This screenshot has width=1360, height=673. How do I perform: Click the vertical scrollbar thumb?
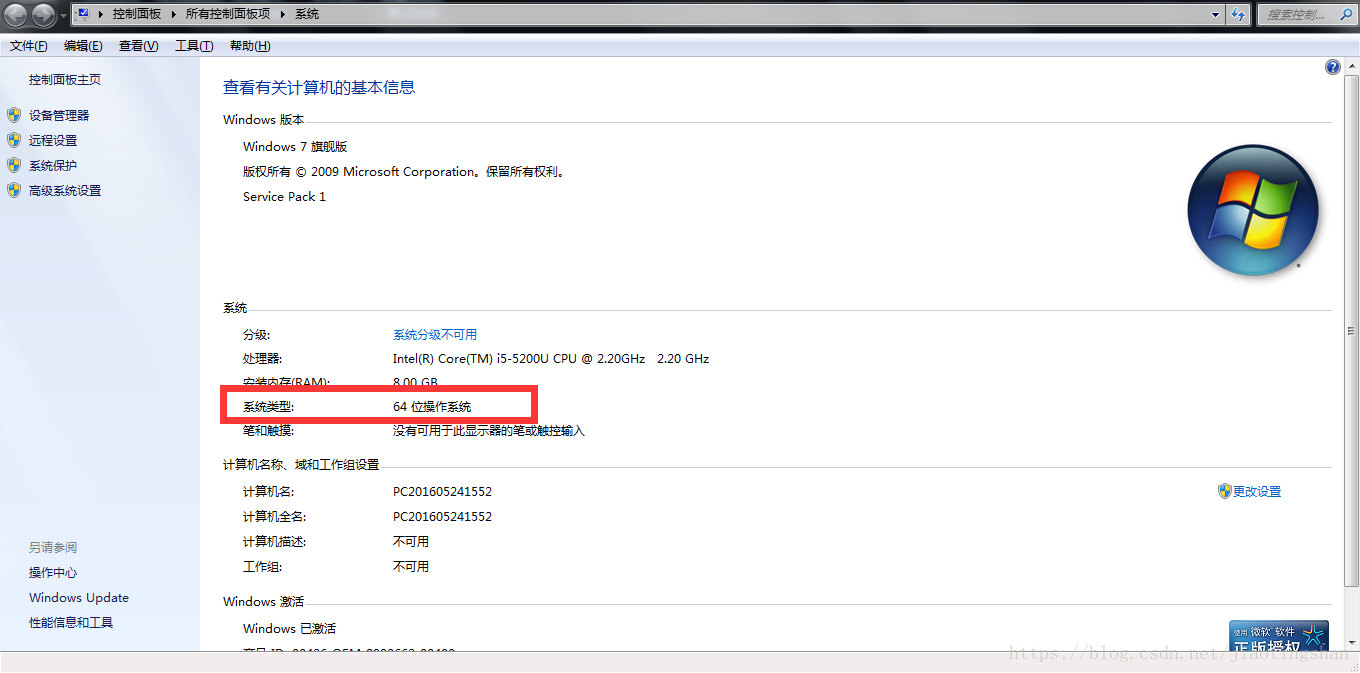[x=1352, y=329]
